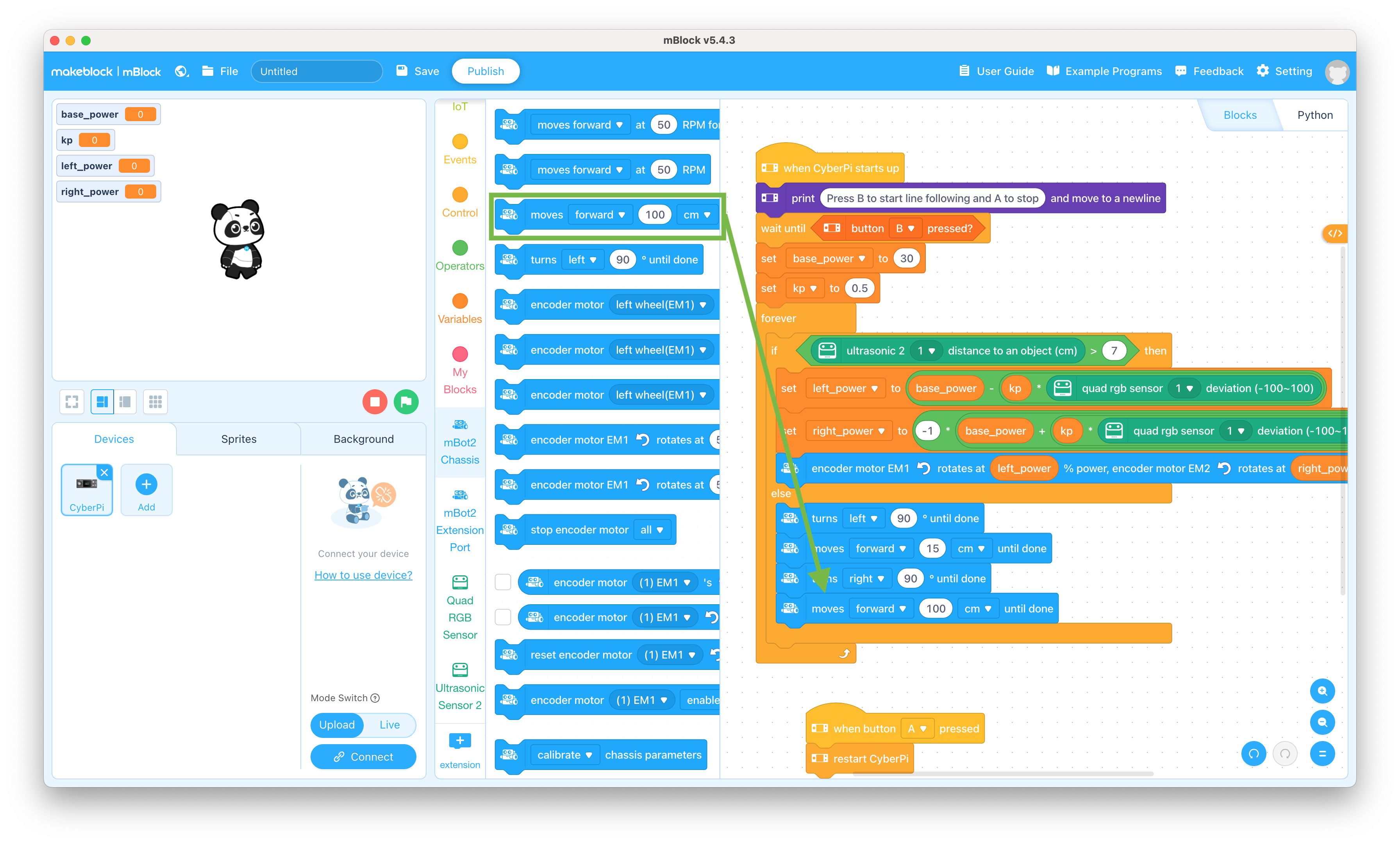
Task: Select the Sprites tab
Action: click(238, 439)
